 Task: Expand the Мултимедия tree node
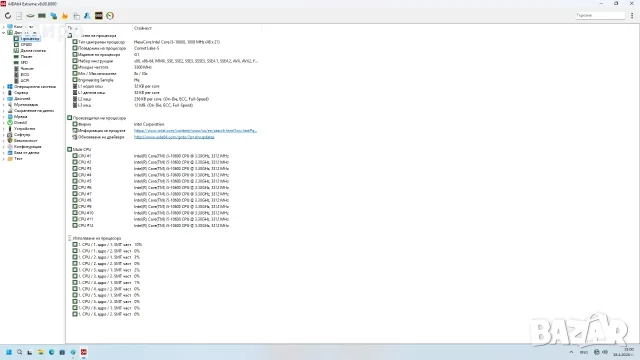(x=4, y=104)
